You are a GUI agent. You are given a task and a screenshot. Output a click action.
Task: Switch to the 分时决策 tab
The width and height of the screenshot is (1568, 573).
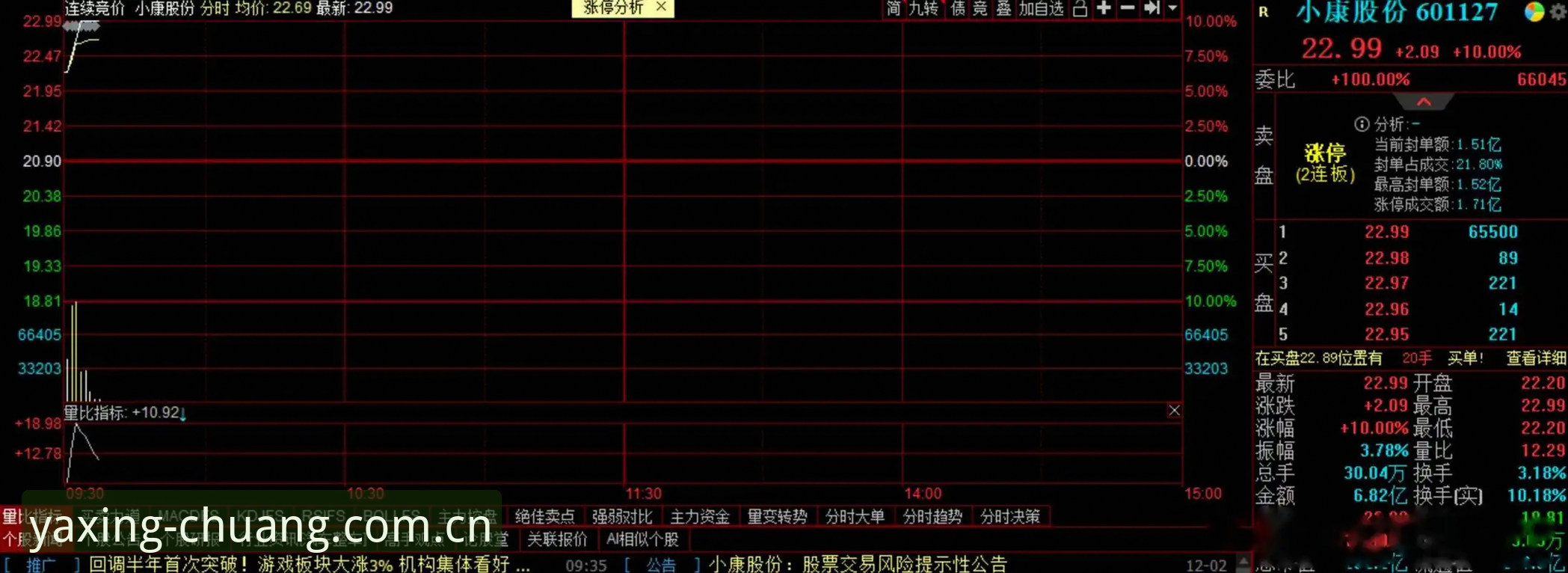pos(1010,517)
